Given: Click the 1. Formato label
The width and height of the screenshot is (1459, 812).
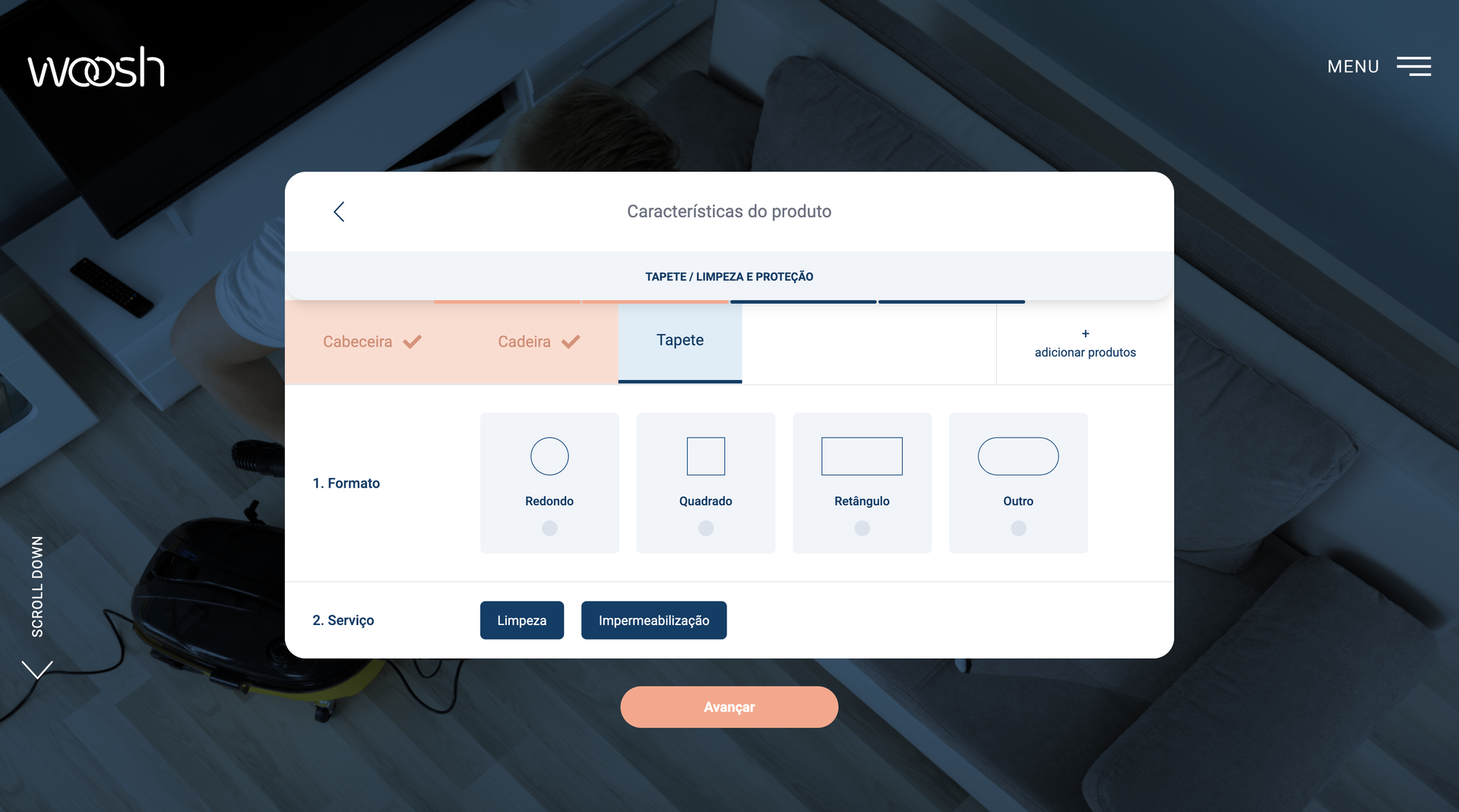Looking at the screenshot, I should click(347, 483).
